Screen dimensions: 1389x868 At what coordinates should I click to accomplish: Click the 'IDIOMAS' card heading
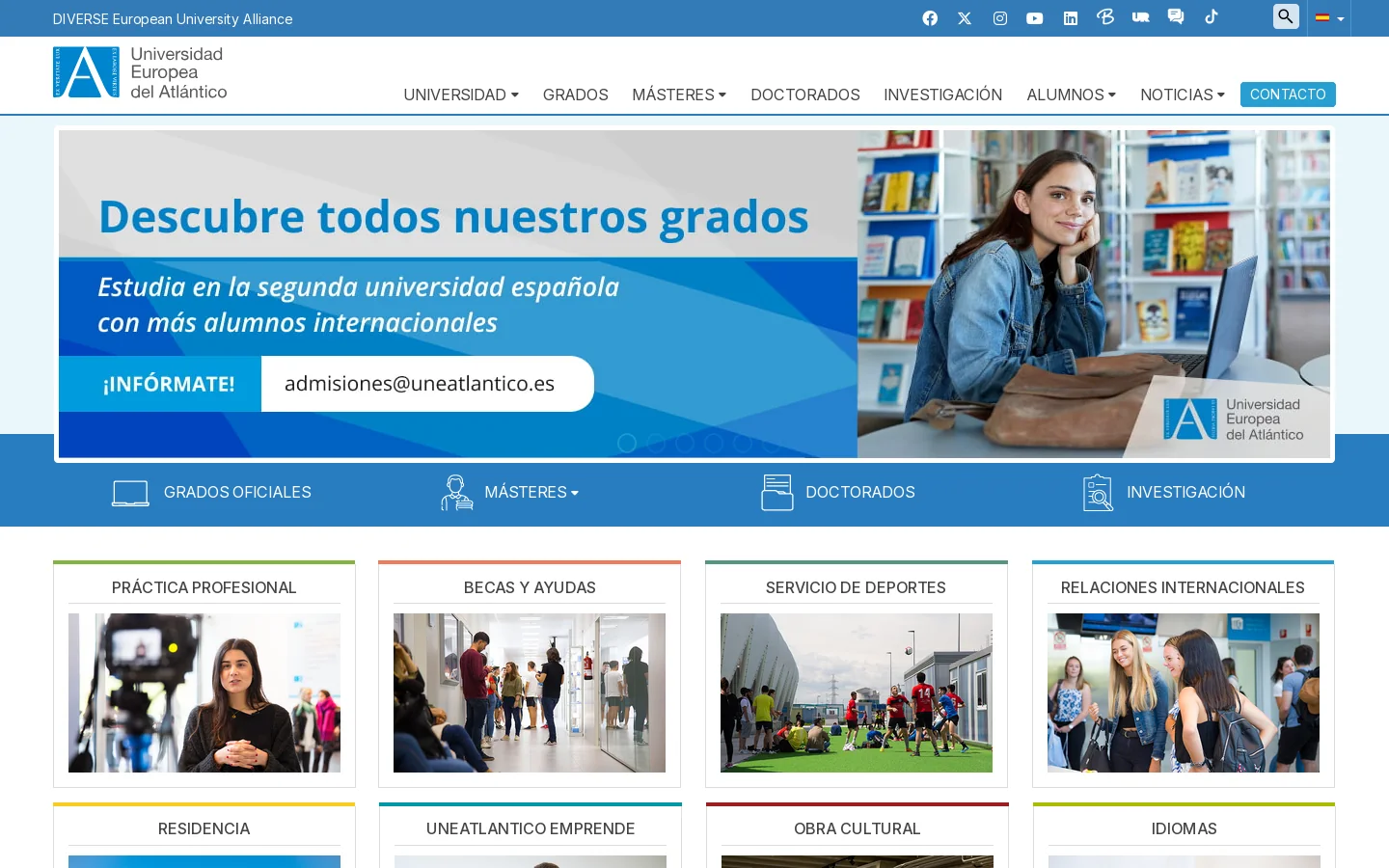(1185, 828)
